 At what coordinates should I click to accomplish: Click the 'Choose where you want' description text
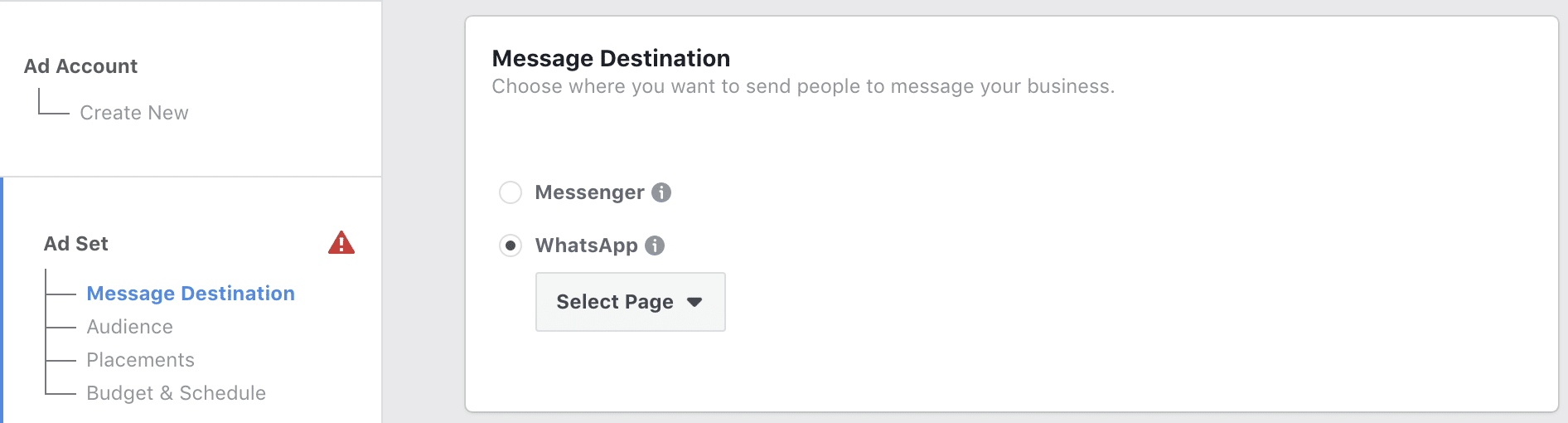click(x=803, y=86)
